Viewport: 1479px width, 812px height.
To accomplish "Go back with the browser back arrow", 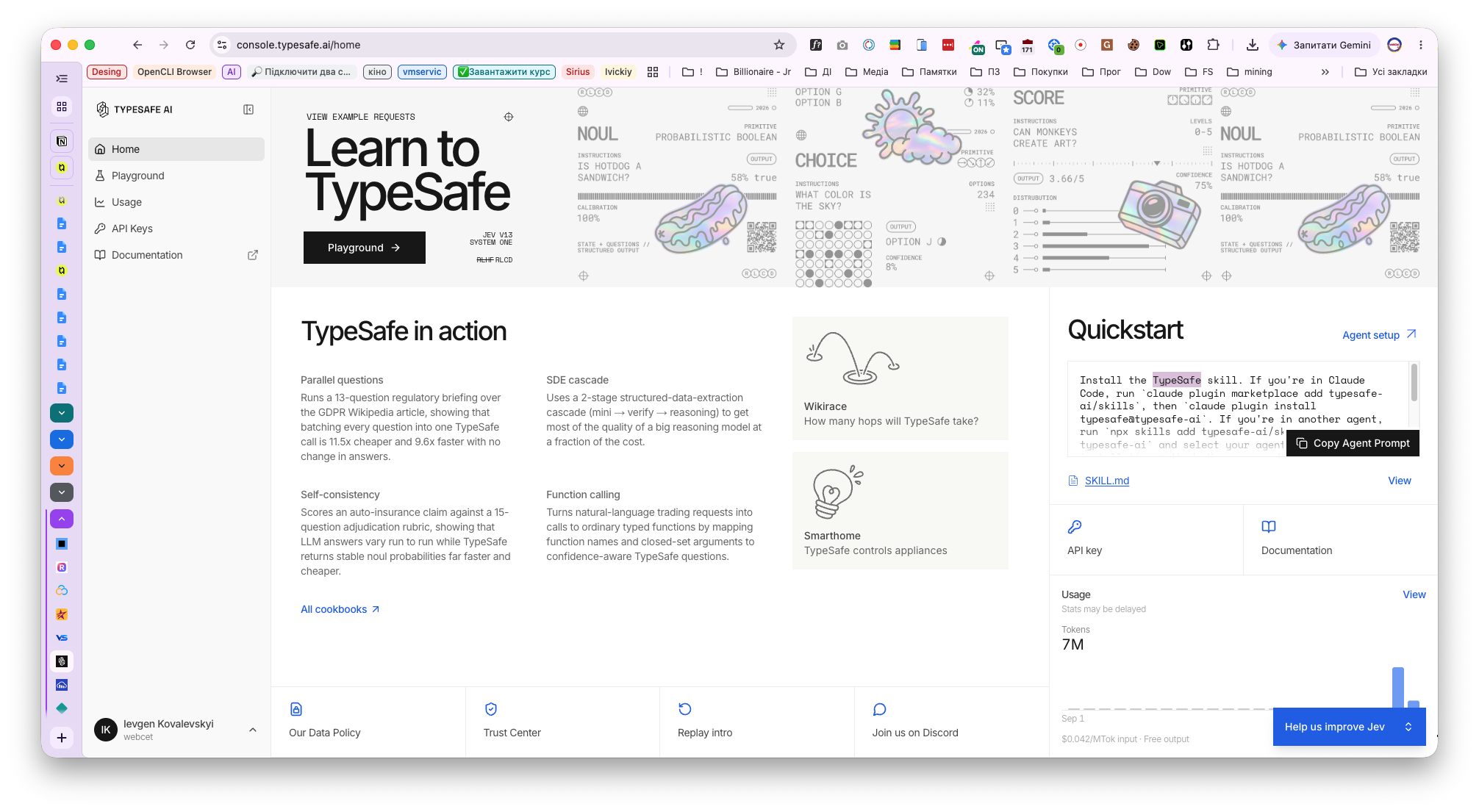I will pos(137,45).
